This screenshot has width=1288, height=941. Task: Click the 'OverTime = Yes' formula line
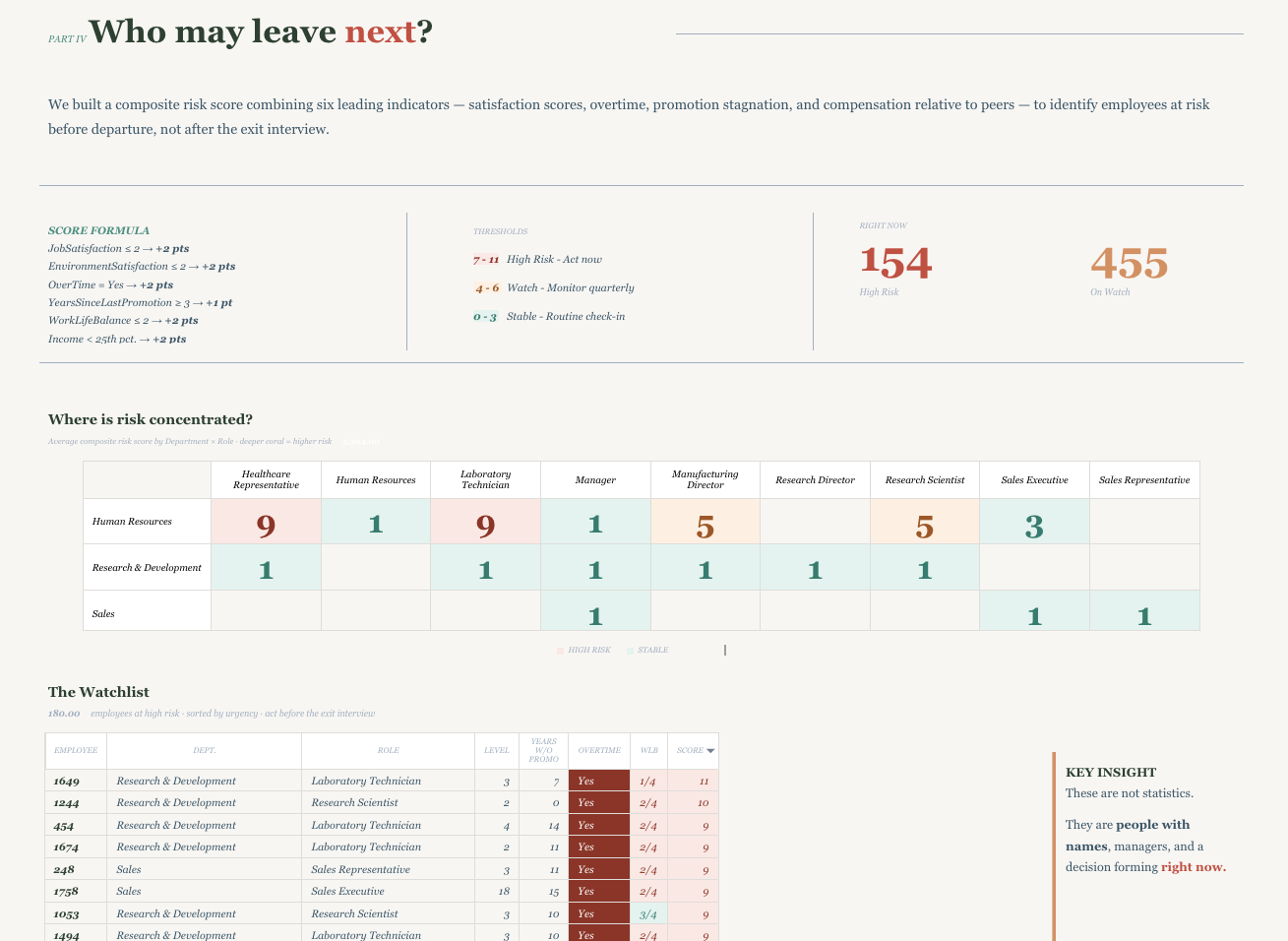[110, 284]
